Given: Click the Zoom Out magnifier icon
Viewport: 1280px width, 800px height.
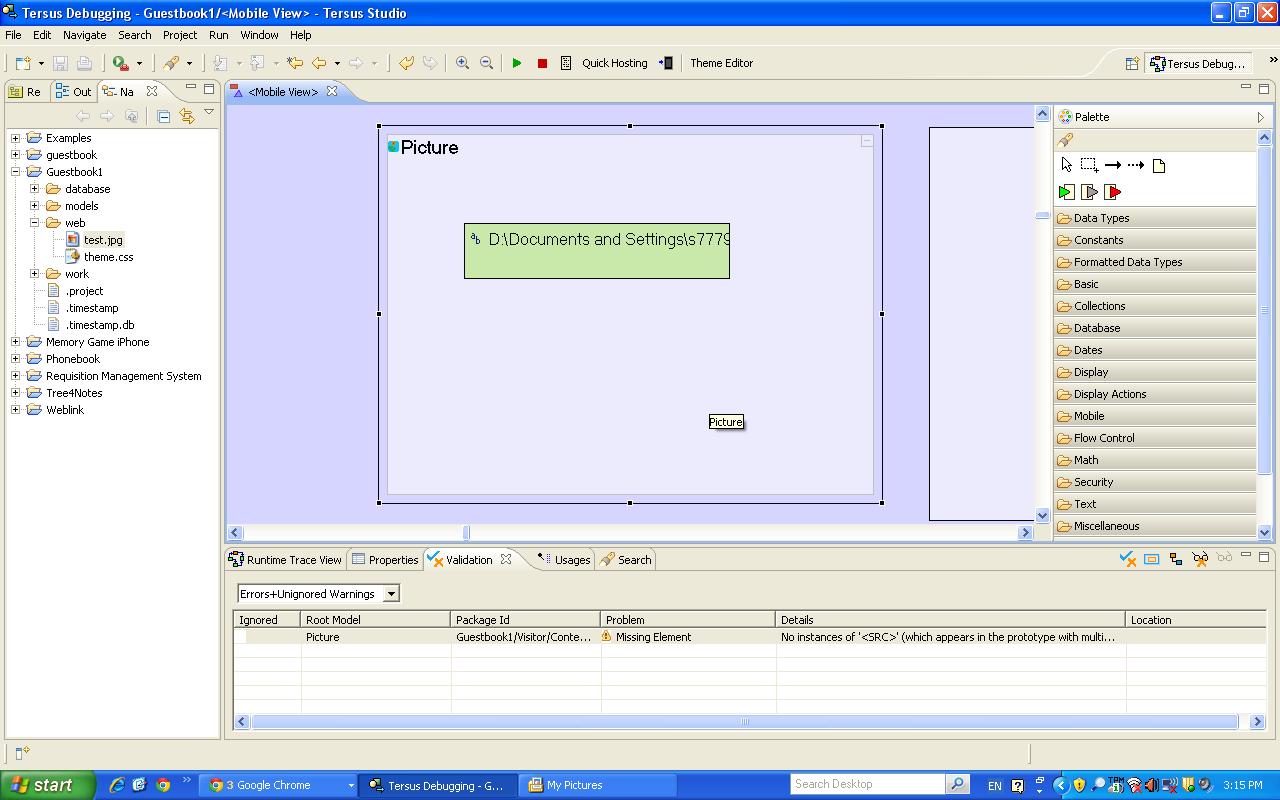Looking at the screenshot, I should point(486,63).
